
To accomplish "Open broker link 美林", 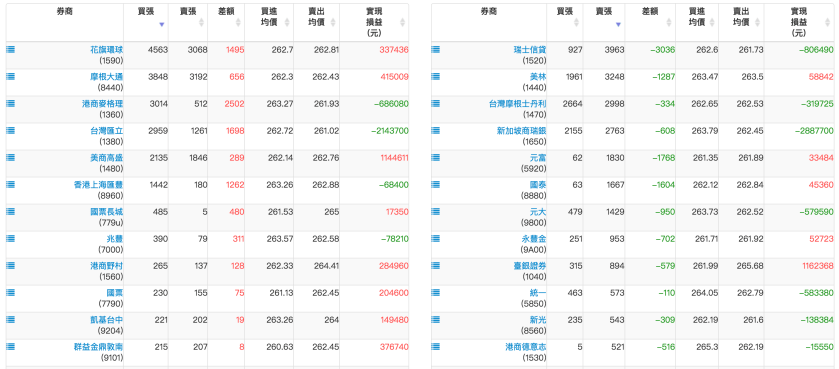I will [x=538, y=76].
